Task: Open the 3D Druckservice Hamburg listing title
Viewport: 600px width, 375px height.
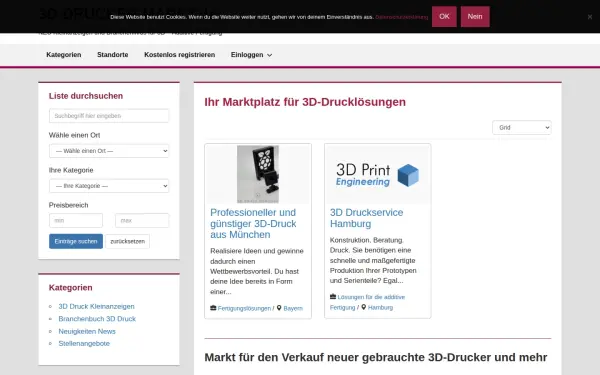Action: click(366, 218)
